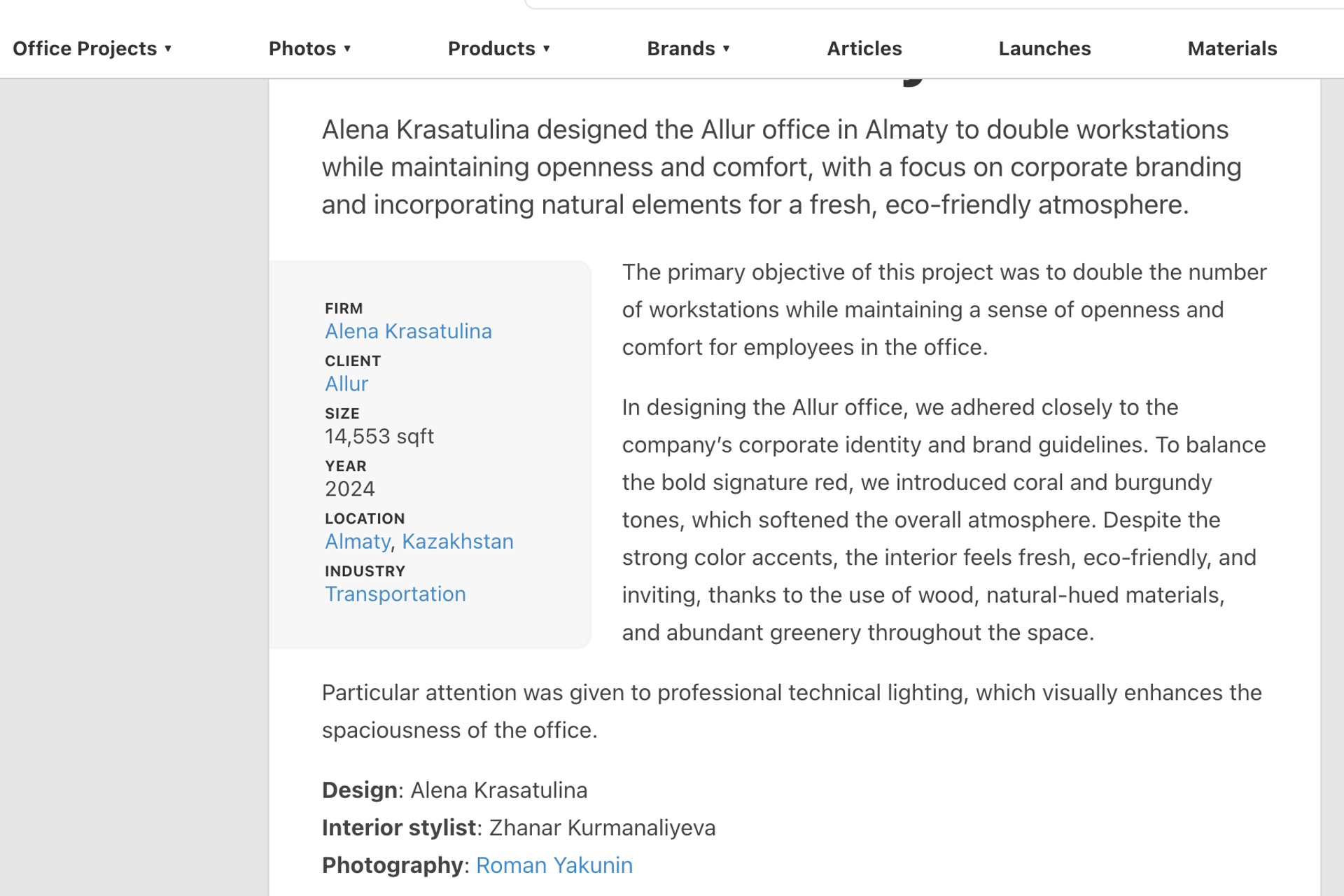Click the 2024 year value

(350, 489)
